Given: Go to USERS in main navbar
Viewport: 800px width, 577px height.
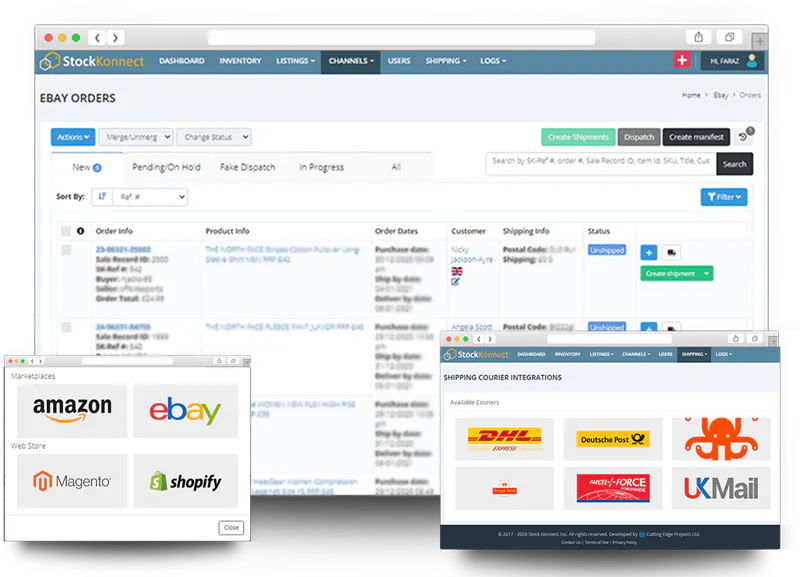Looking at the screenshot, I should (x=398, y=61).
